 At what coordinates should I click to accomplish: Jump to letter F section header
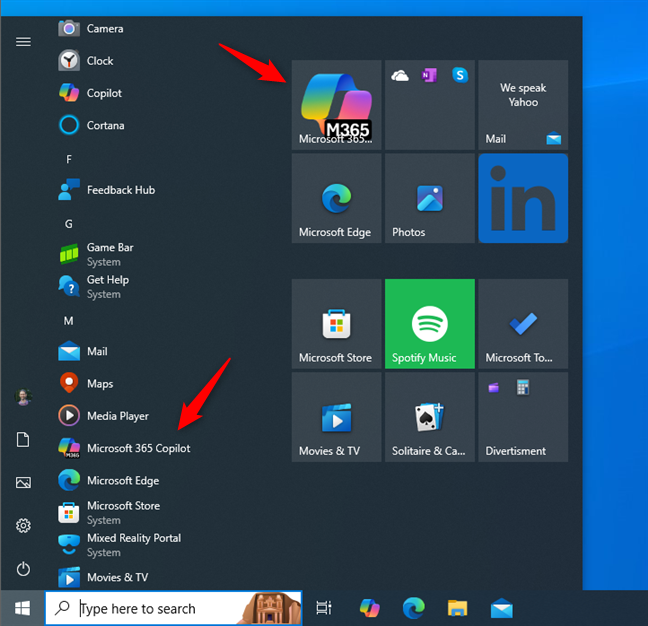coord(69,159)
